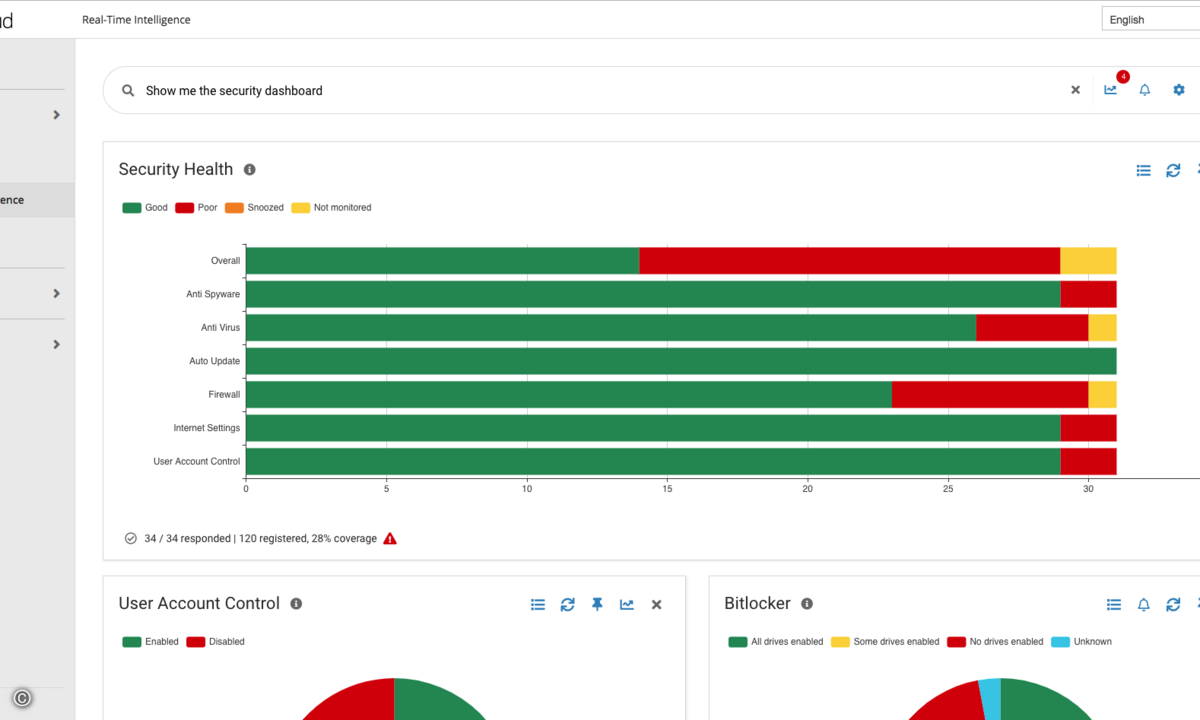Click the Real-Time Intelligence header
Screen dimensions: 1200x720
[136, 19]
